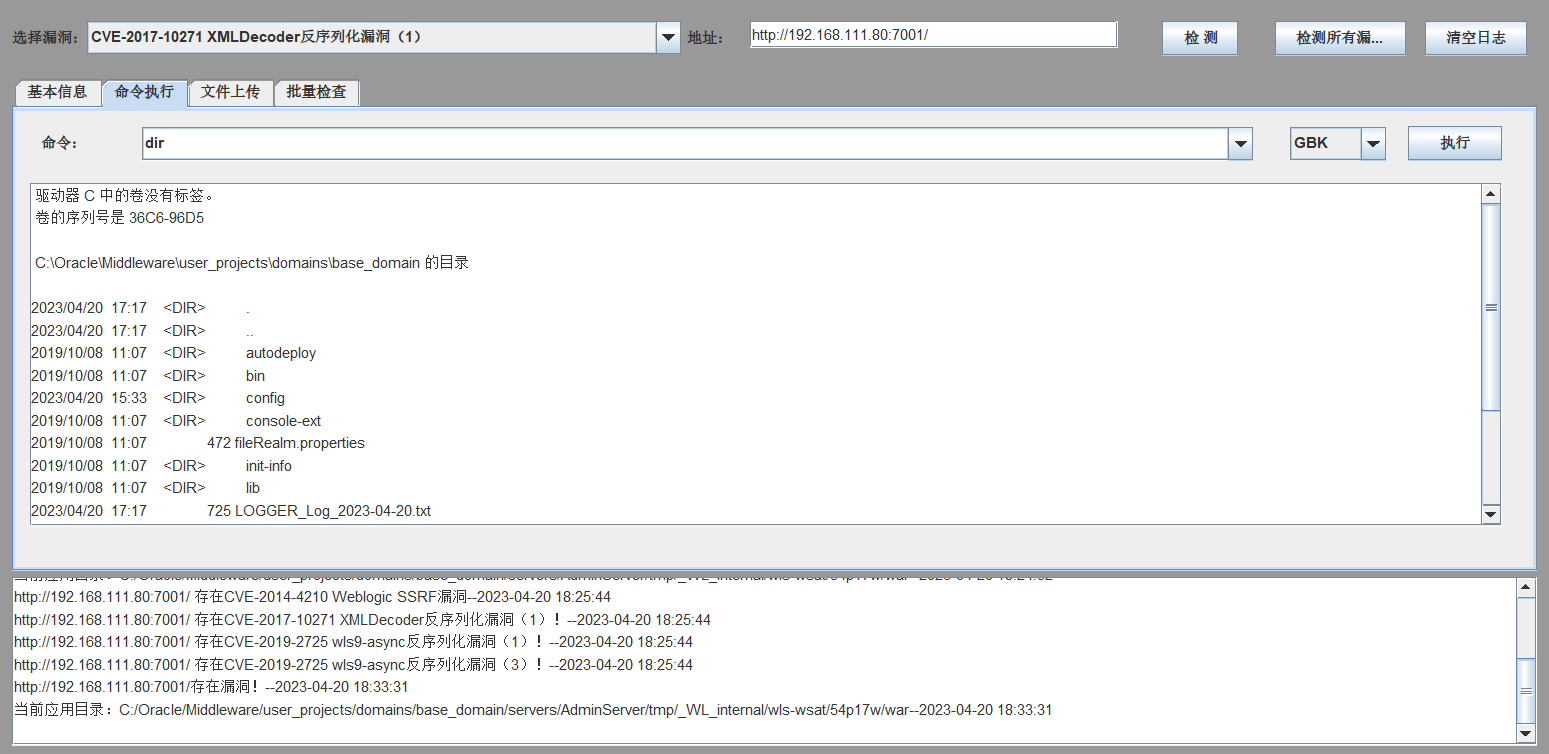Switch to the 文件上传 tab
1549x754 pixels.
(230, 92)
